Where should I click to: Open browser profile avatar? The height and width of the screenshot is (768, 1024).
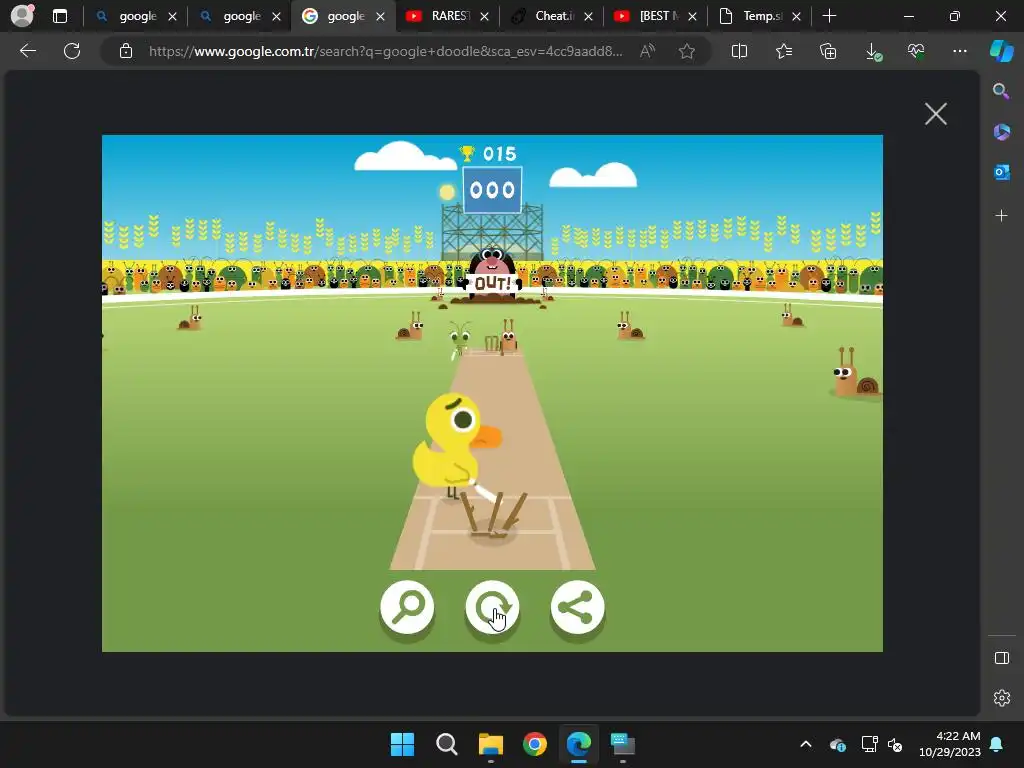(x=22, y=16)
